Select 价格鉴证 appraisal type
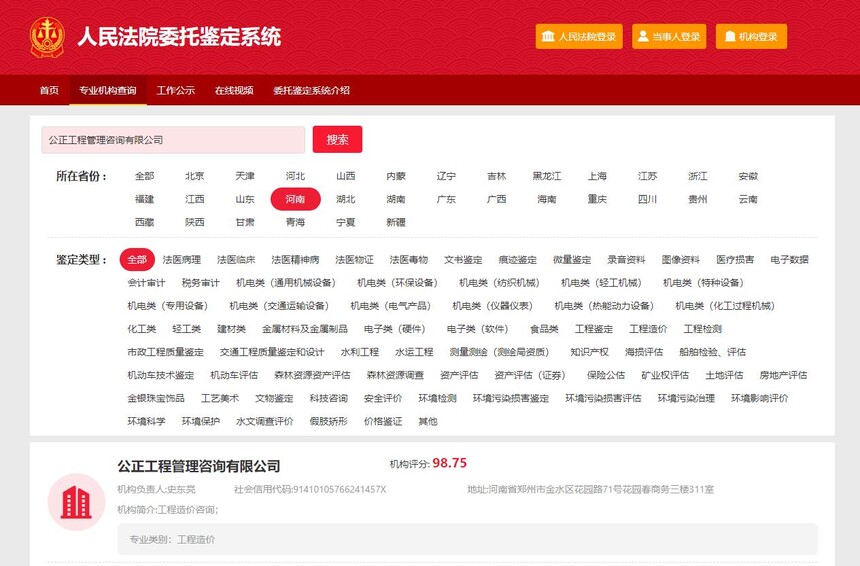 (x=383, y=421)
